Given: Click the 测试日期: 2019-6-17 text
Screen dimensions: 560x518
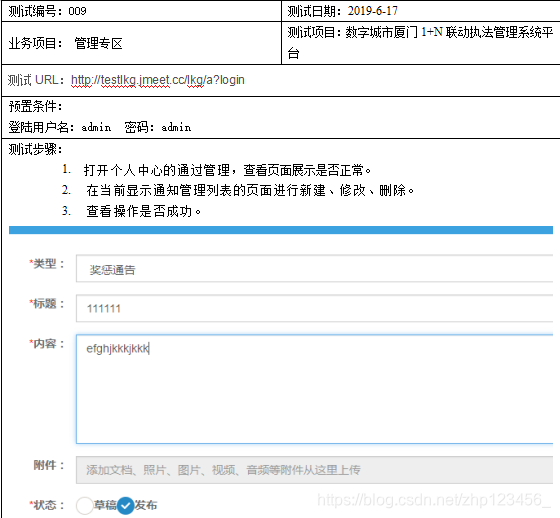Looking at the screenshot, I should click(x=342, y=11).
